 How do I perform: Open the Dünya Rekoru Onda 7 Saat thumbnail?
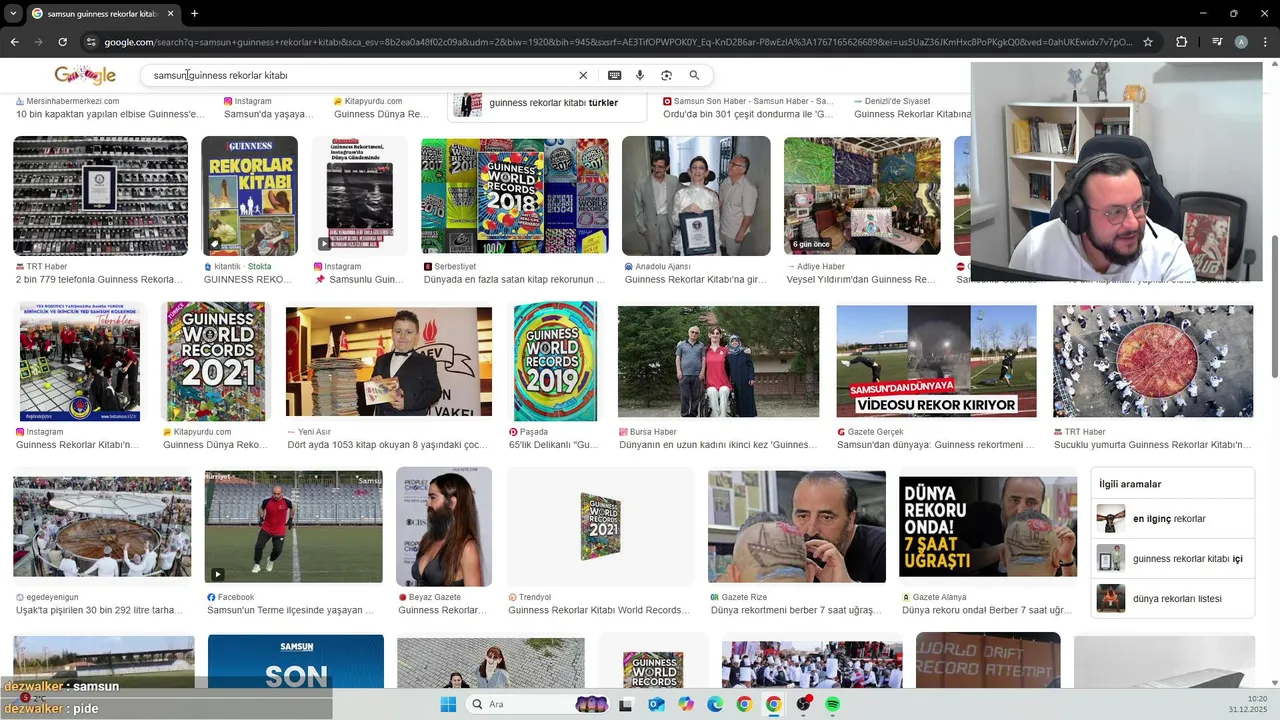(988, 526)
